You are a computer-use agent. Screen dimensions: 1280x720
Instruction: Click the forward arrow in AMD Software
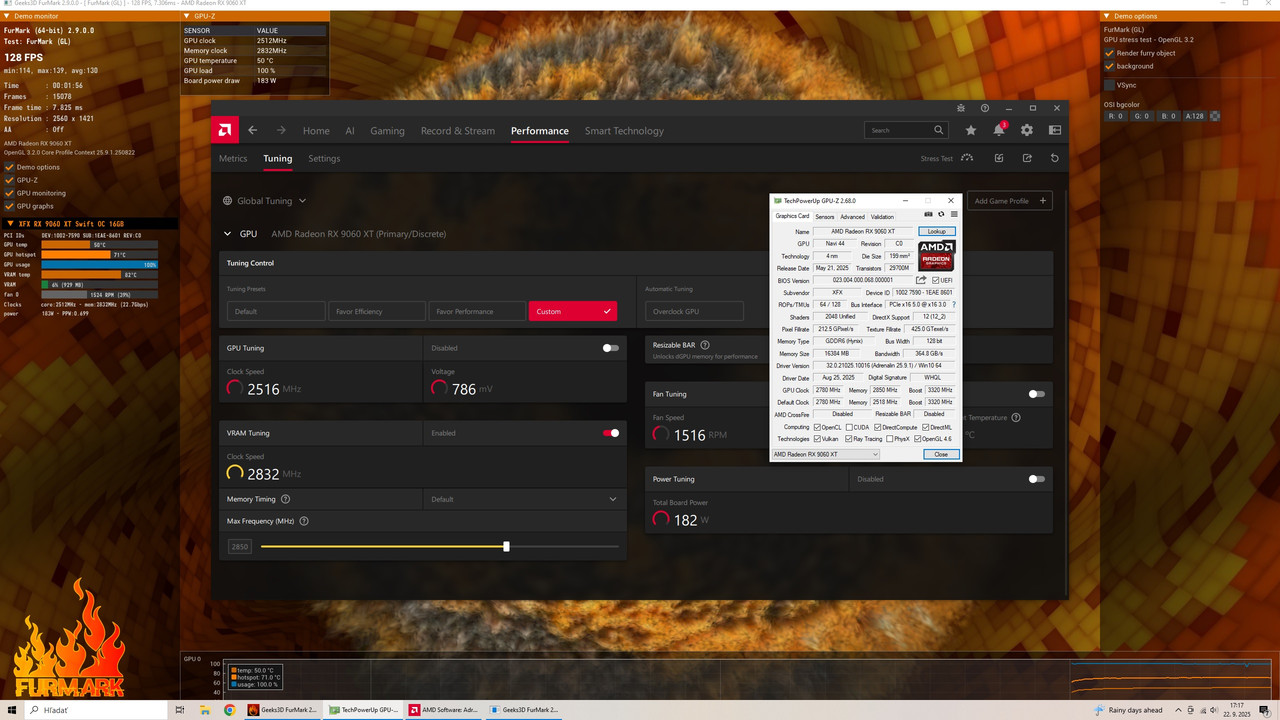[x=281, y=130]
